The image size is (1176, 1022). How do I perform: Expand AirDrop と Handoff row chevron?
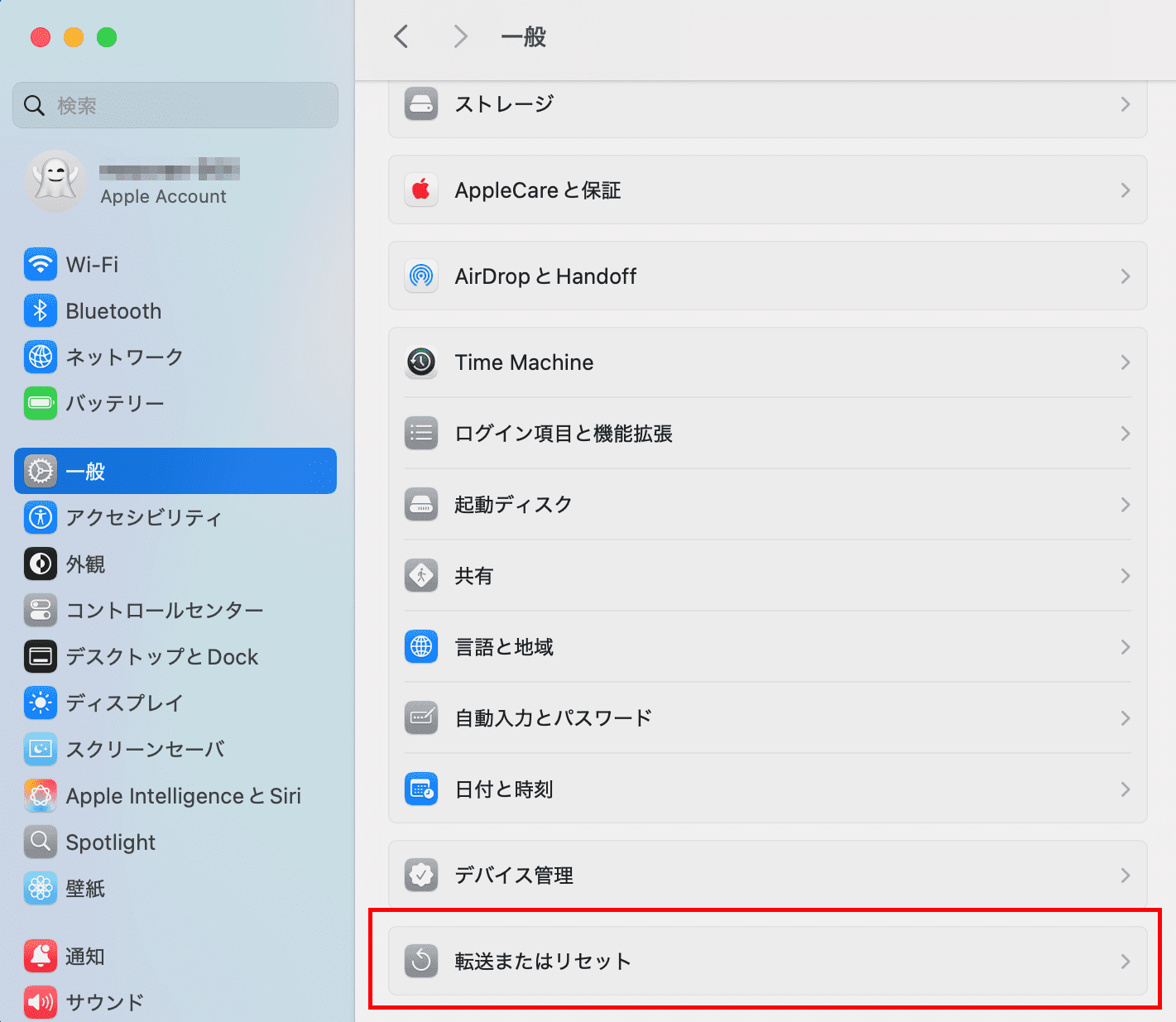click(x=1126, y=276)
